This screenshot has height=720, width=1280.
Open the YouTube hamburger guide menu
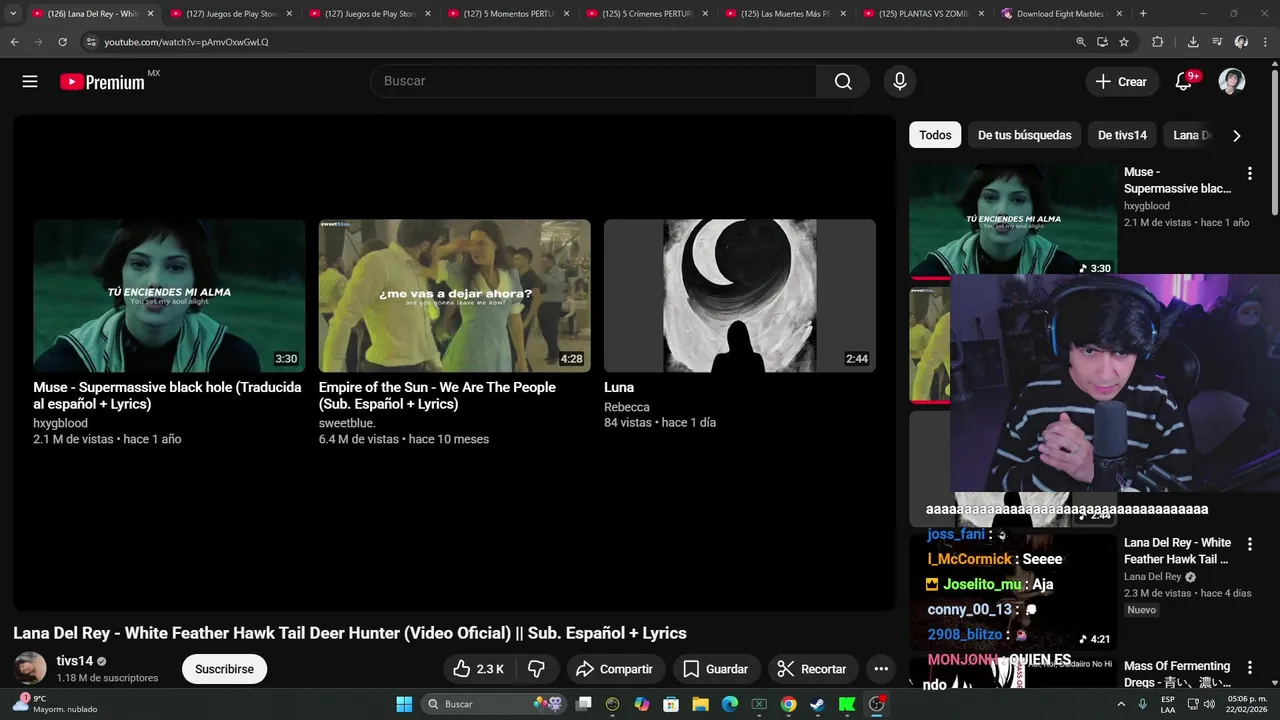coord(30,82)
